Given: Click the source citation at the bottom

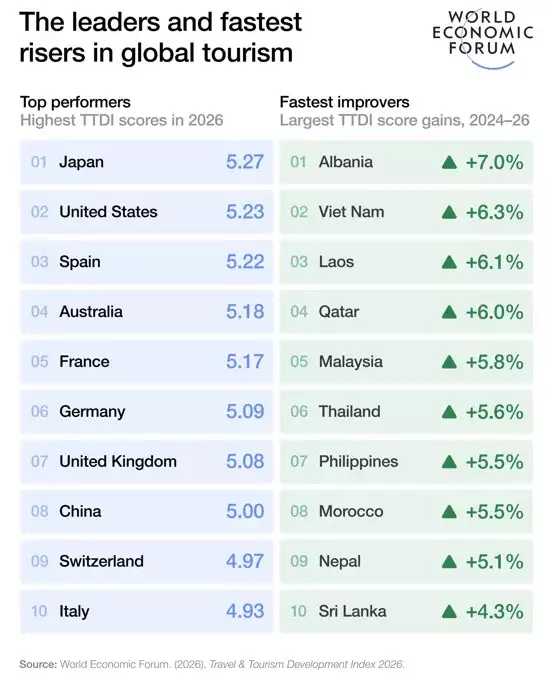Looking at the screenshot, I should [x=212, y=664].
